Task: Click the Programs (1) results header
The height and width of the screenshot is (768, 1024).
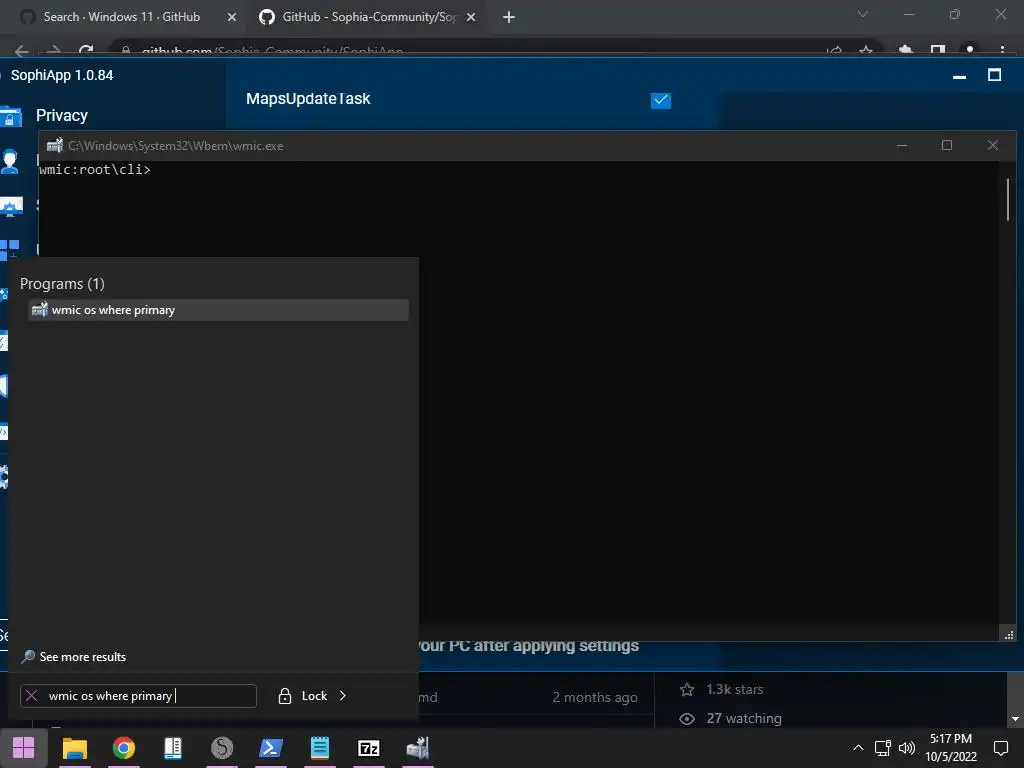Action: [x=62, y=284]
